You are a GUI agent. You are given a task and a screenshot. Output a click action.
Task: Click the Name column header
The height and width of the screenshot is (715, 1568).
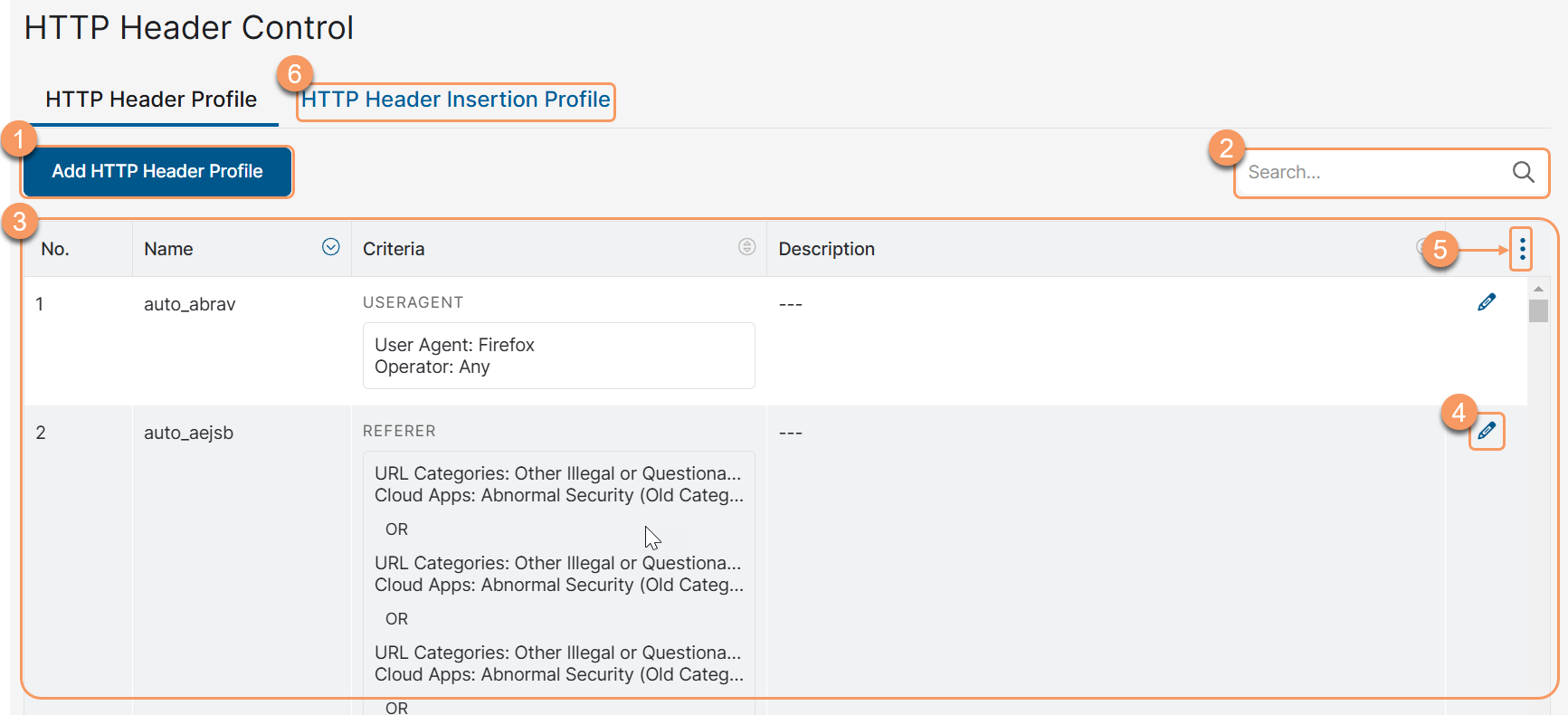168,249
